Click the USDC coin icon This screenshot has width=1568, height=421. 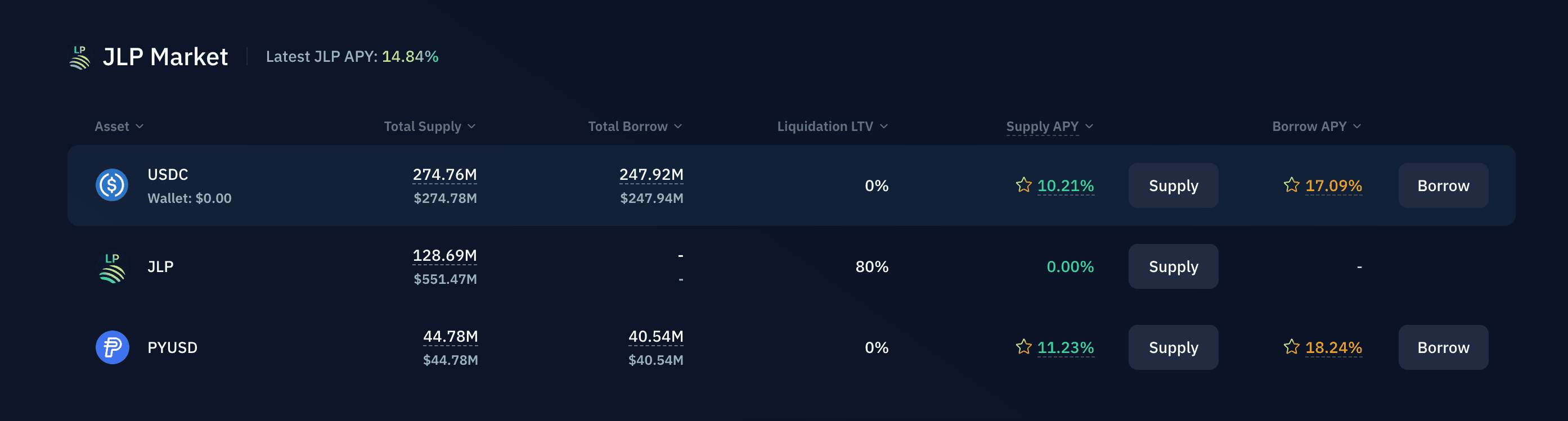(x=112, y=185)
